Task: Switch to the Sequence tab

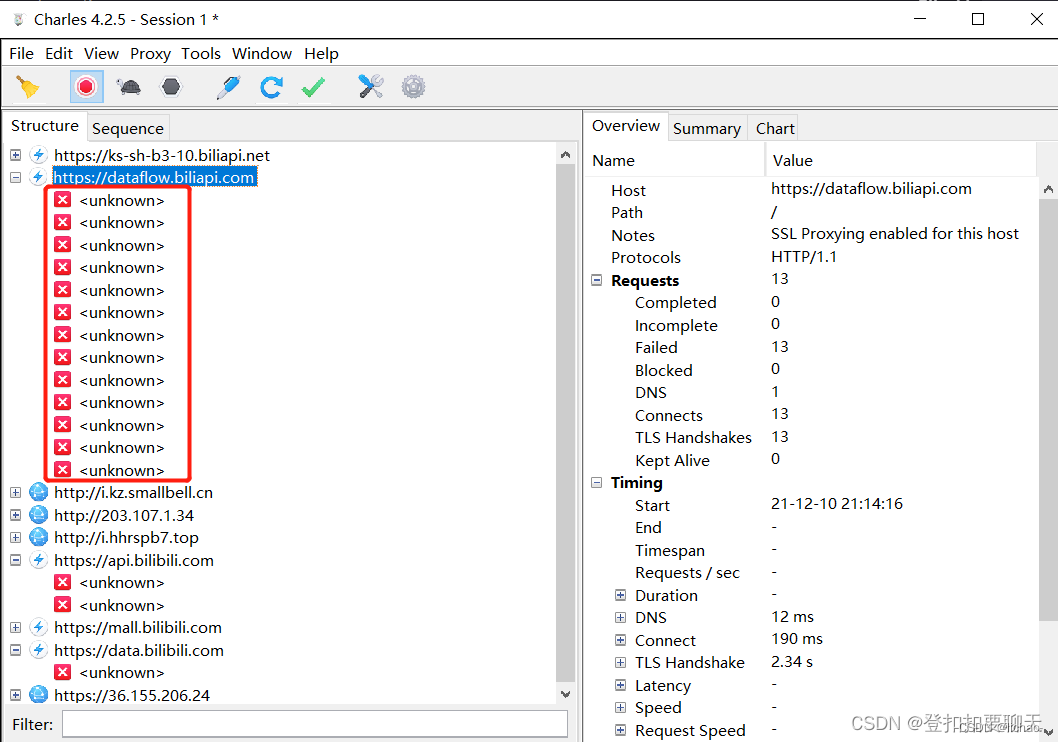Action: pos(128,128)
